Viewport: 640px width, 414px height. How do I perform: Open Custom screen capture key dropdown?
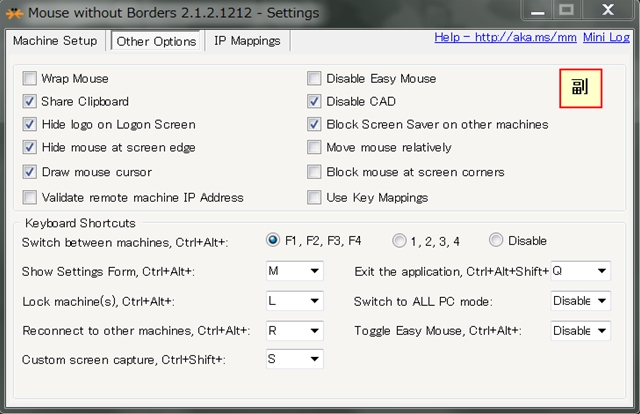click(295, 359)
